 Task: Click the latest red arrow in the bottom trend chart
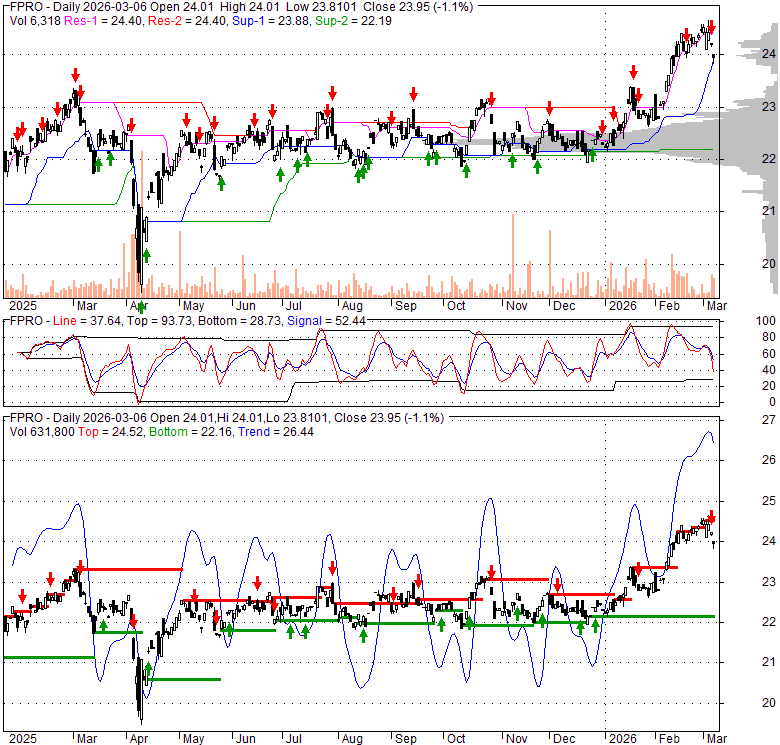coord(711,517)
